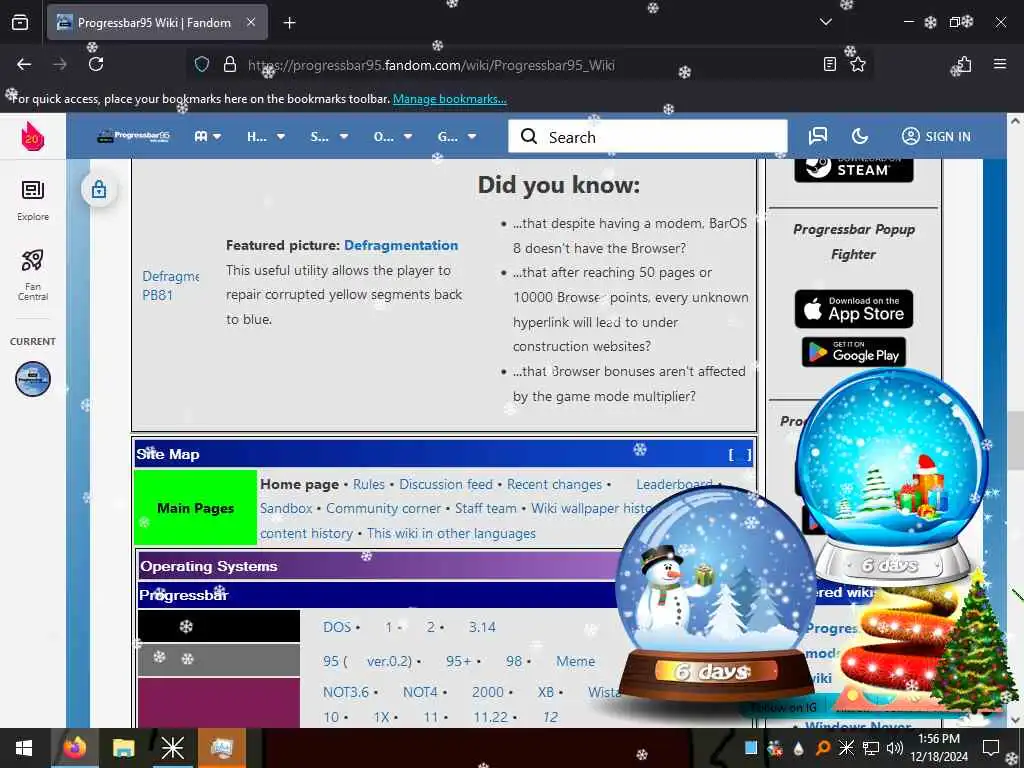Expand the O... navigation dropdown

(x=392, y=136)
